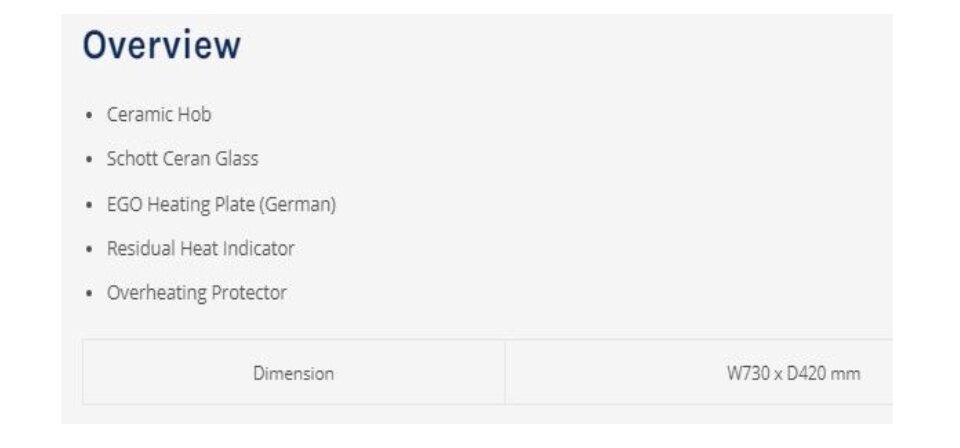
Task: Click the word German in parentheses
Action: pos(298,204)
